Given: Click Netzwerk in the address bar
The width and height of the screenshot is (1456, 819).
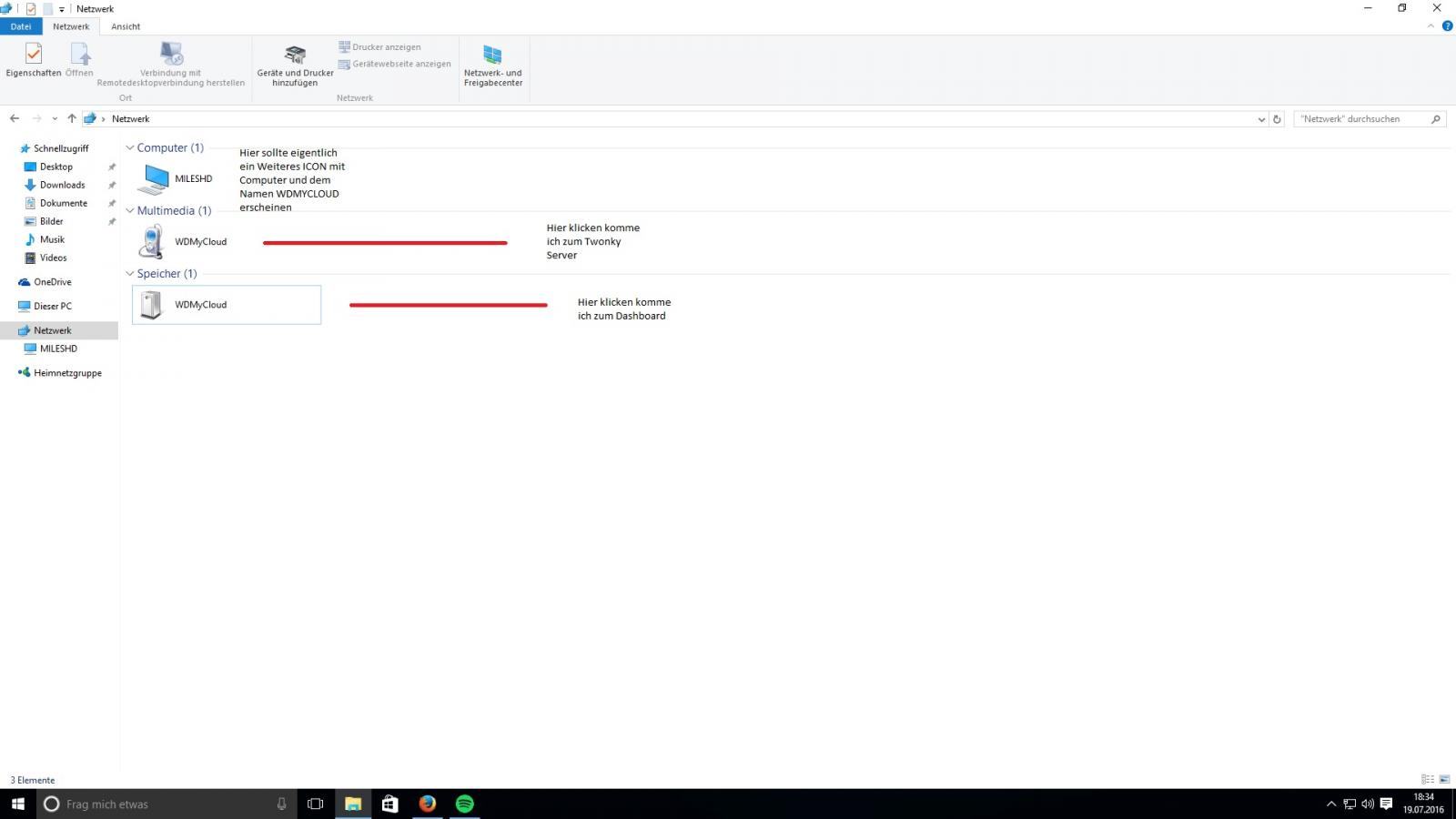Looking at the screenshot, I should pyautogui.click(x=130, y=119).
